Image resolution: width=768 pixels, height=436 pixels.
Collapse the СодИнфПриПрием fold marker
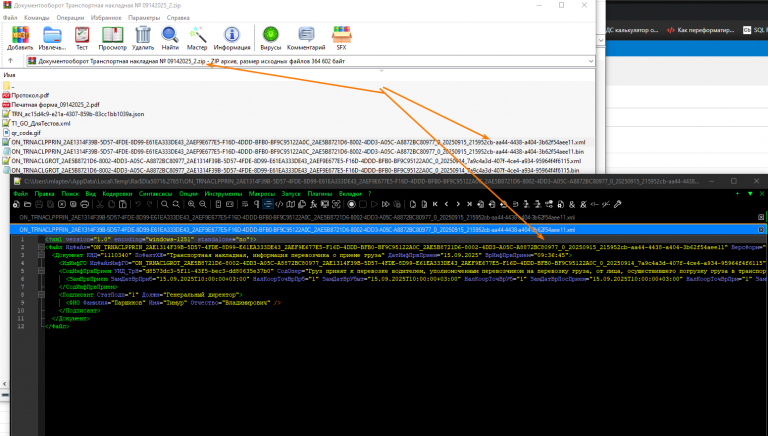click(41, 271)
